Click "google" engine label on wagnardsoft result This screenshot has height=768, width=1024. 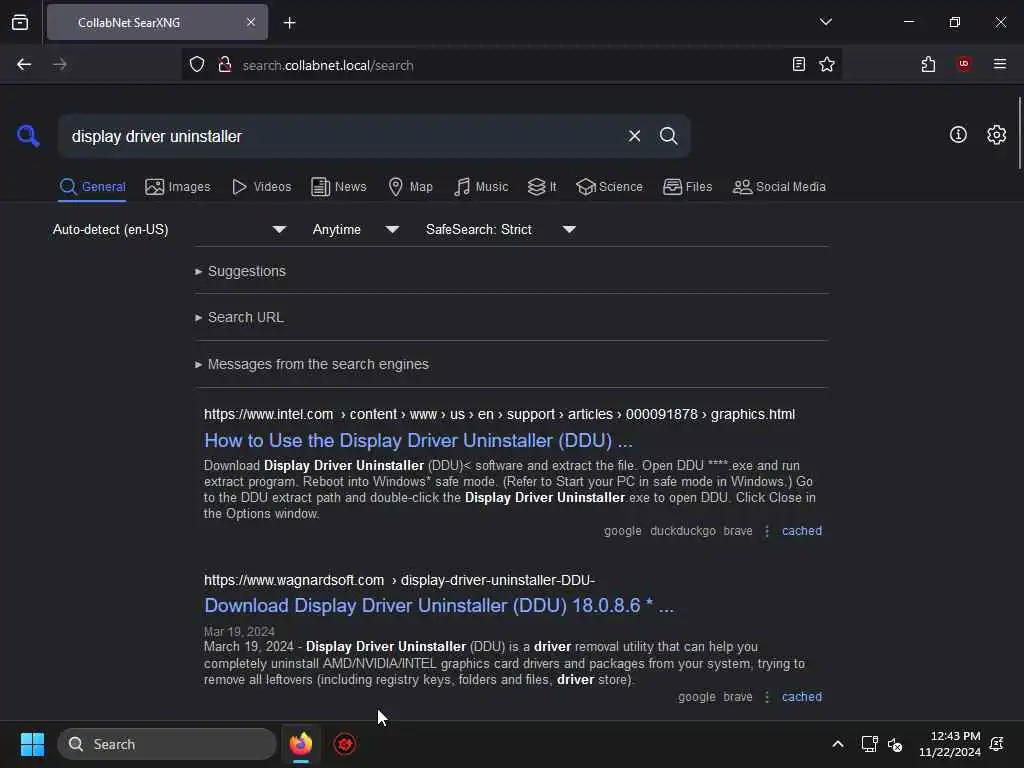tap(697, 697)
